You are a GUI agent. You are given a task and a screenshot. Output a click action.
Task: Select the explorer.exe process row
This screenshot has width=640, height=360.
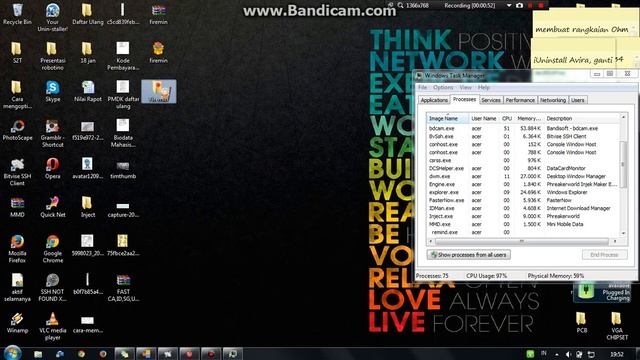pyautogui.click(x=523, y=192)
